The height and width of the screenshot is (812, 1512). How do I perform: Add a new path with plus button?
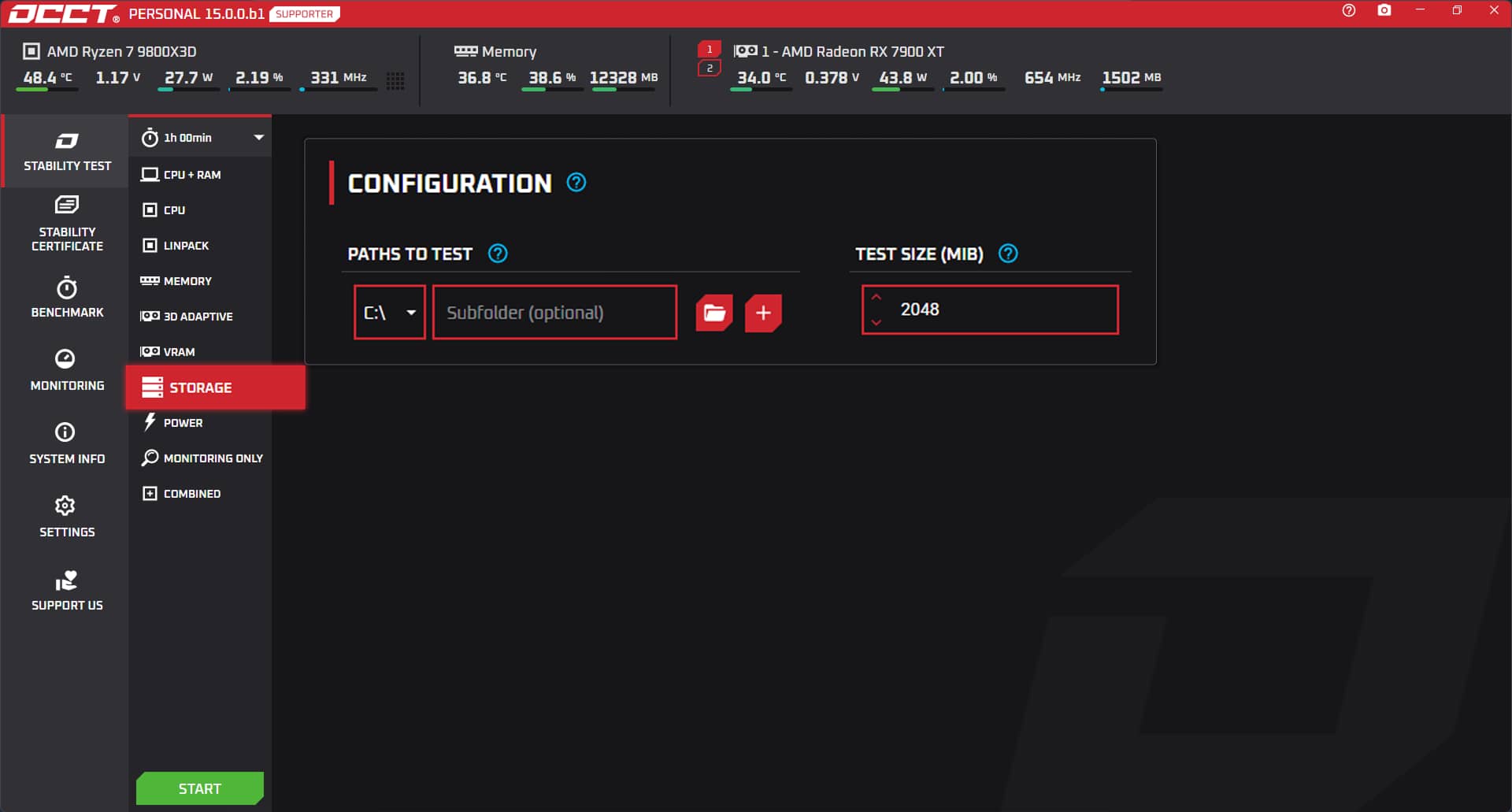click(762, 313)
